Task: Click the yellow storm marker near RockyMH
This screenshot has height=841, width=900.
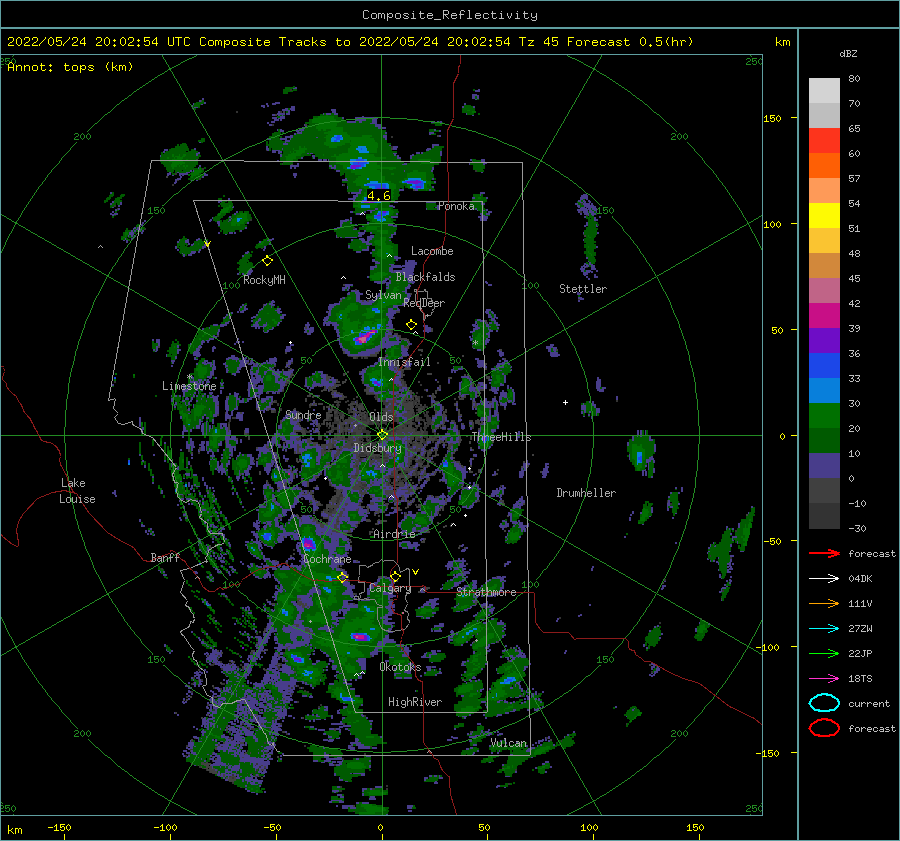Action: point(267,261)
